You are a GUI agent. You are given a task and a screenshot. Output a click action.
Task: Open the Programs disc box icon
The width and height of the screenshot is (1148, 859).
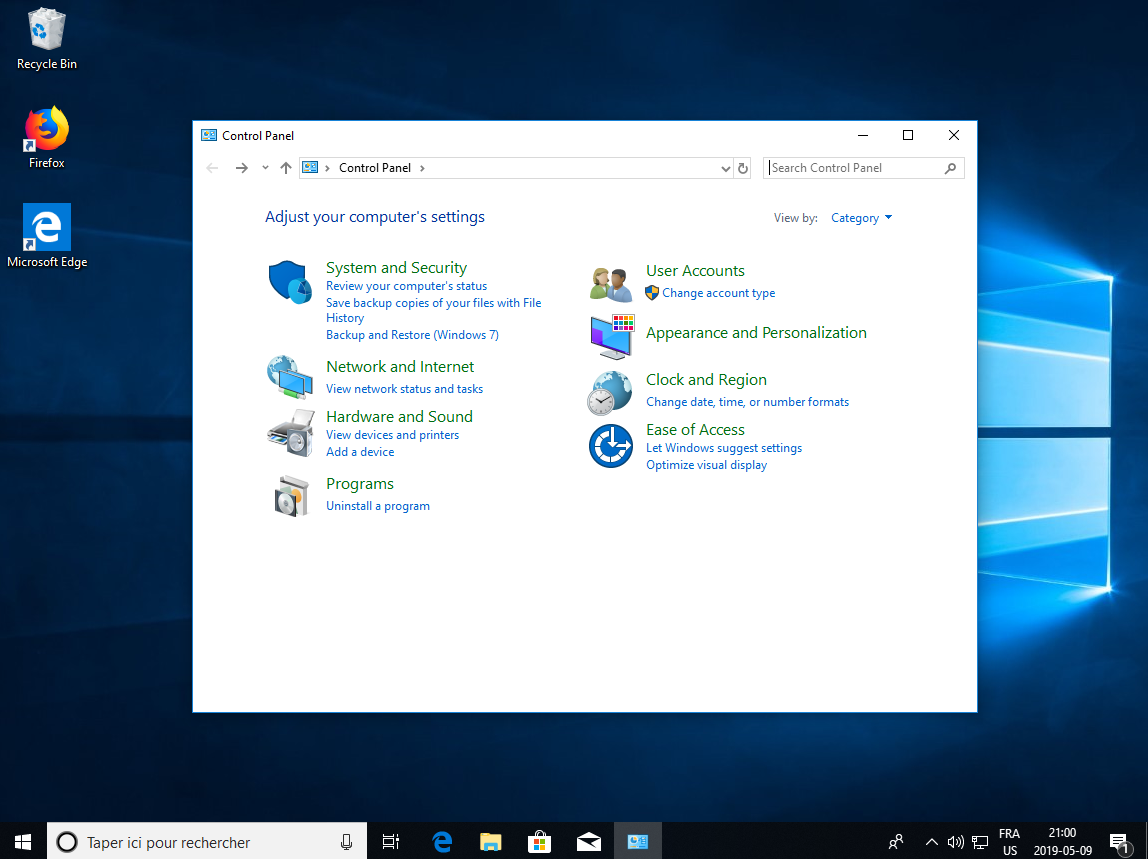[290, 495]
